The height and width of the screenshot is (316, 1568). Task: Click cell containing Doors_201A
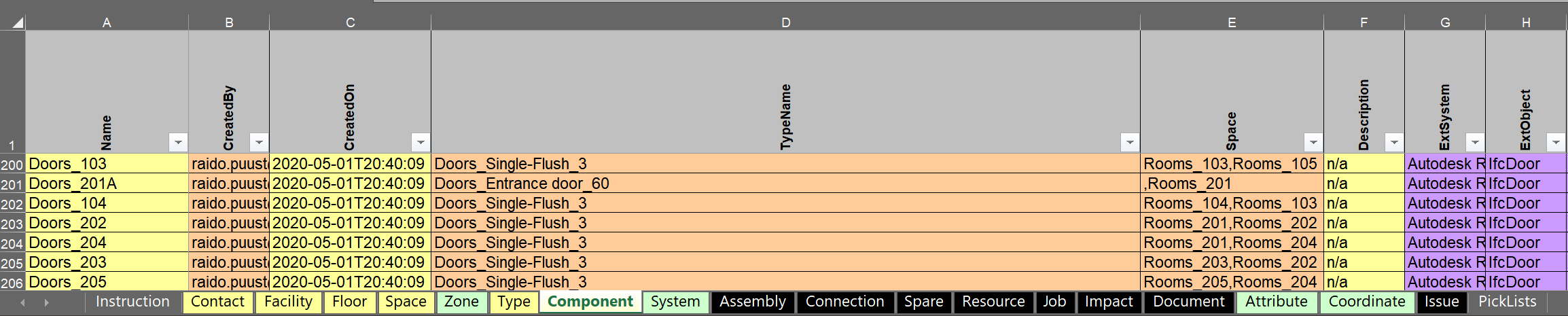point(107,183)
